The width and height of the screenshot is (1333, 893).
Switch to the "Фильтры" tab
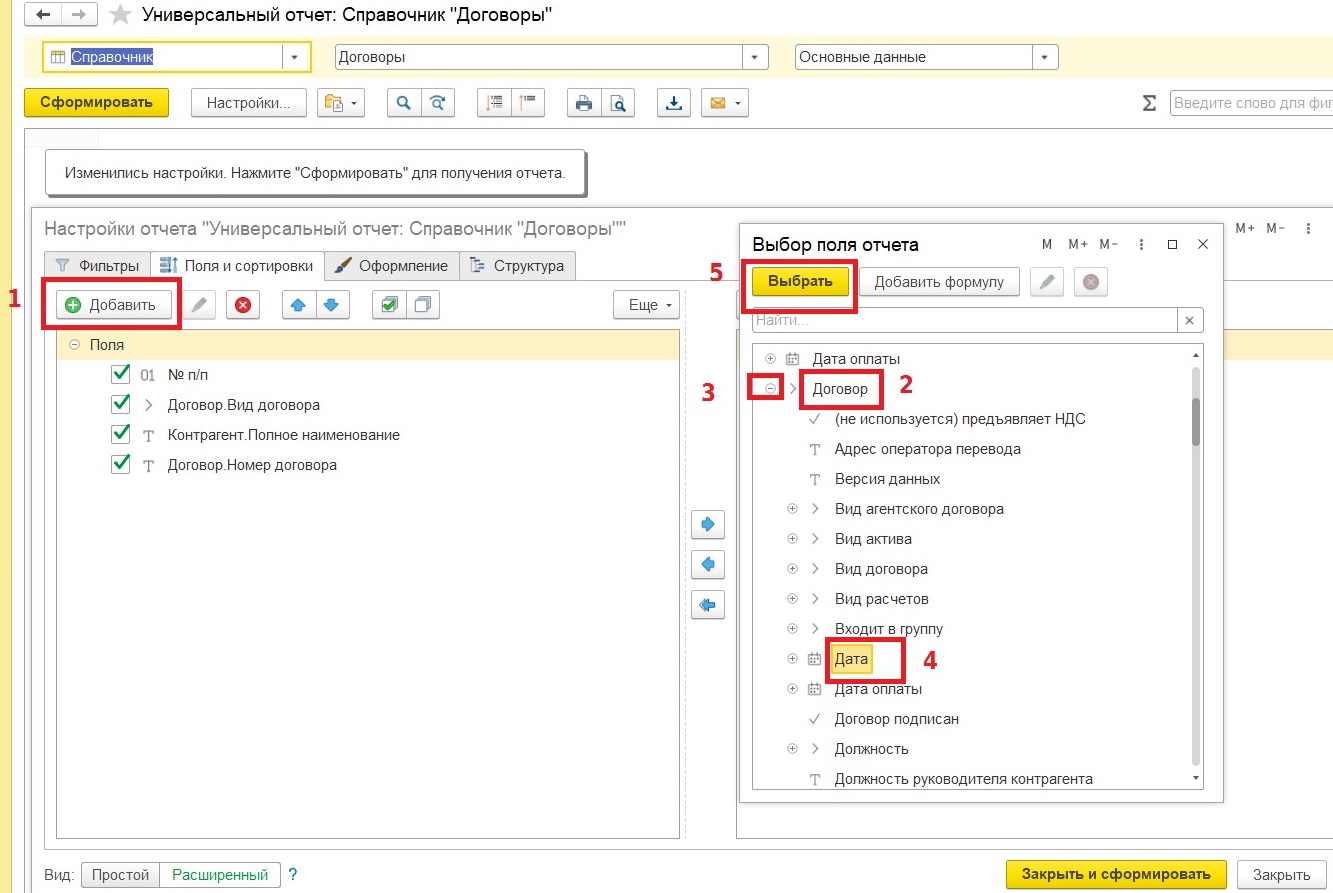click(97, 266)
